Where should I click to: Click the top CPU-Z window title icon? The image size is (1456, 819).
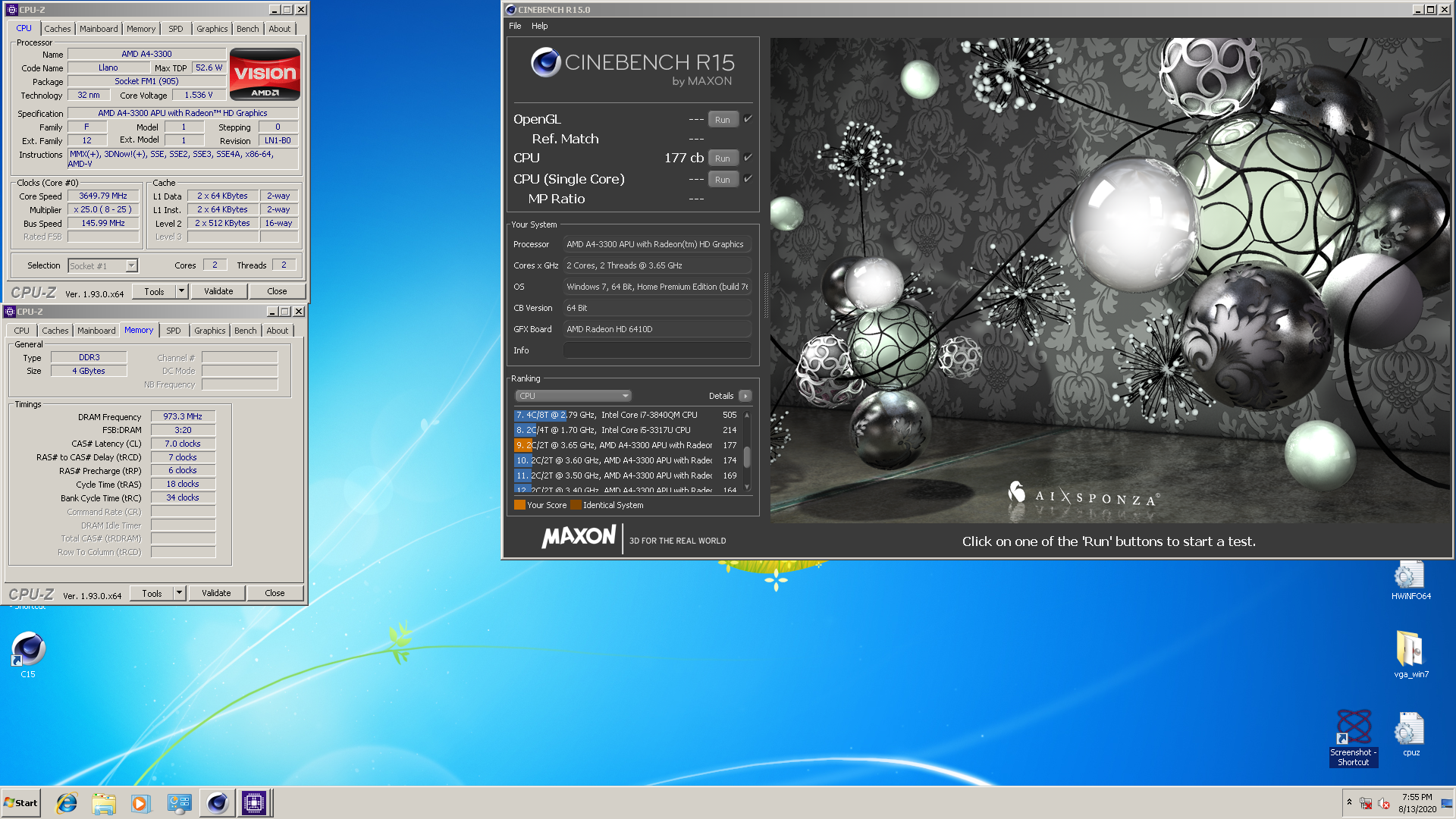[x=11, y=10]
